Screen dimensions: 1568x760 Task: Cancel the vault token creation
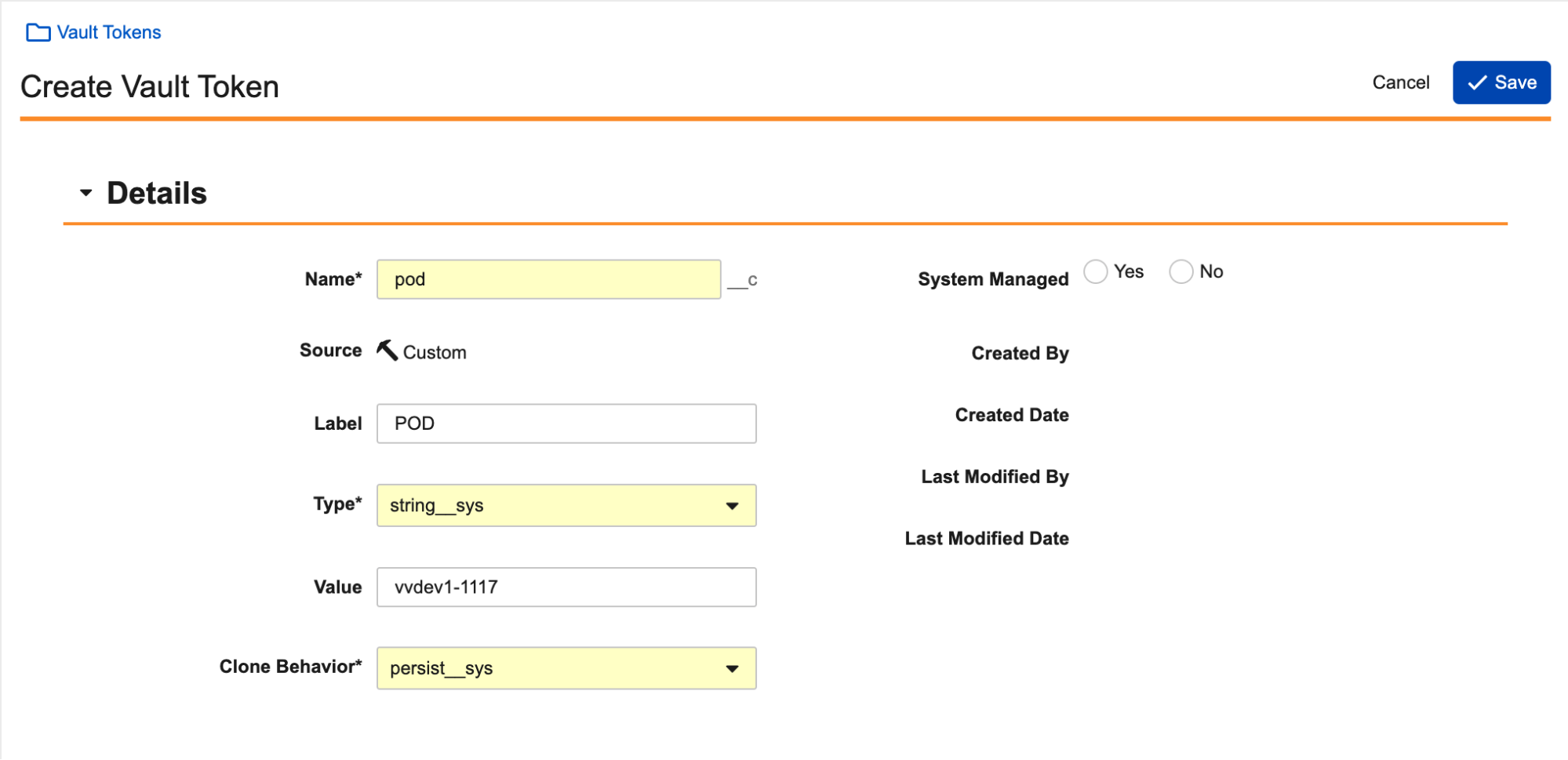click(1400, 82)
